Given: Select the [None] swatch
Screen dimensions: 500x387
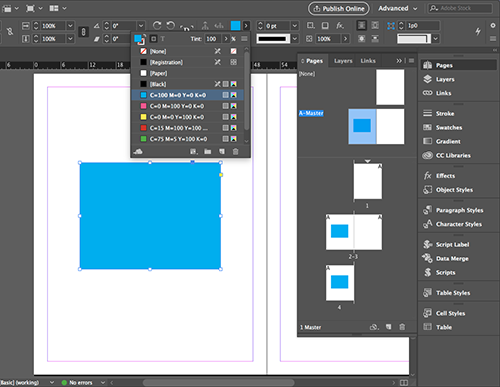Looking at the screenshot, I should [187, 51].
